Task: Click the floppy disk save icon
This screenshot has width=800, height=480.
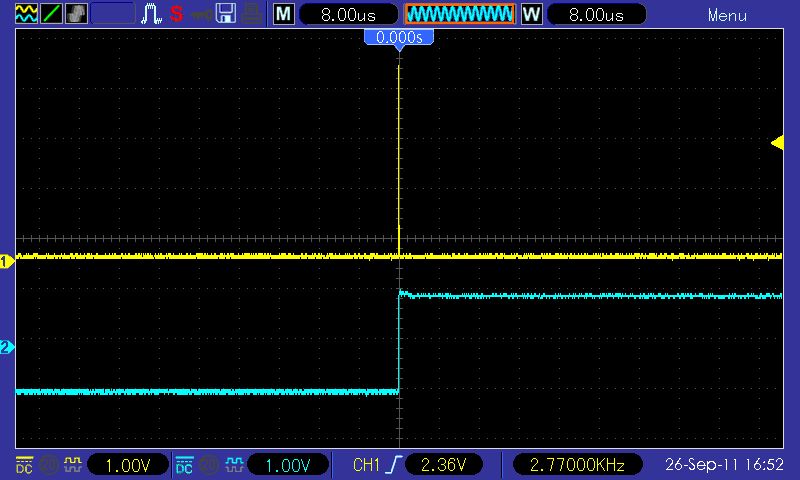Action: (227, 14)
